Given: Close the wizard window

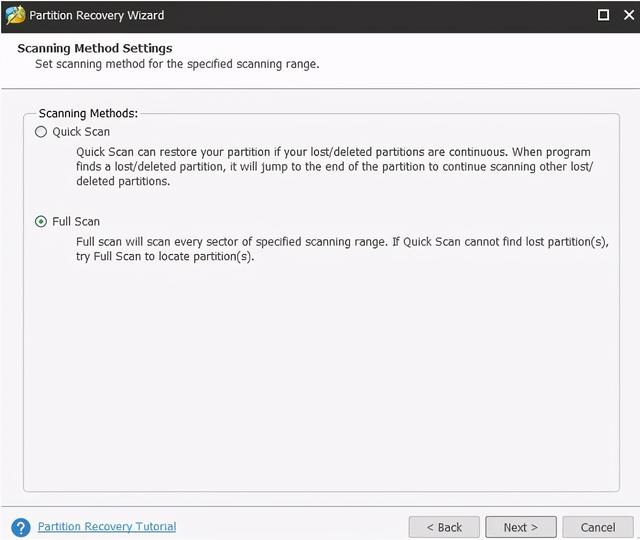Looking at the screenshot, I should [x=629, y=15].
